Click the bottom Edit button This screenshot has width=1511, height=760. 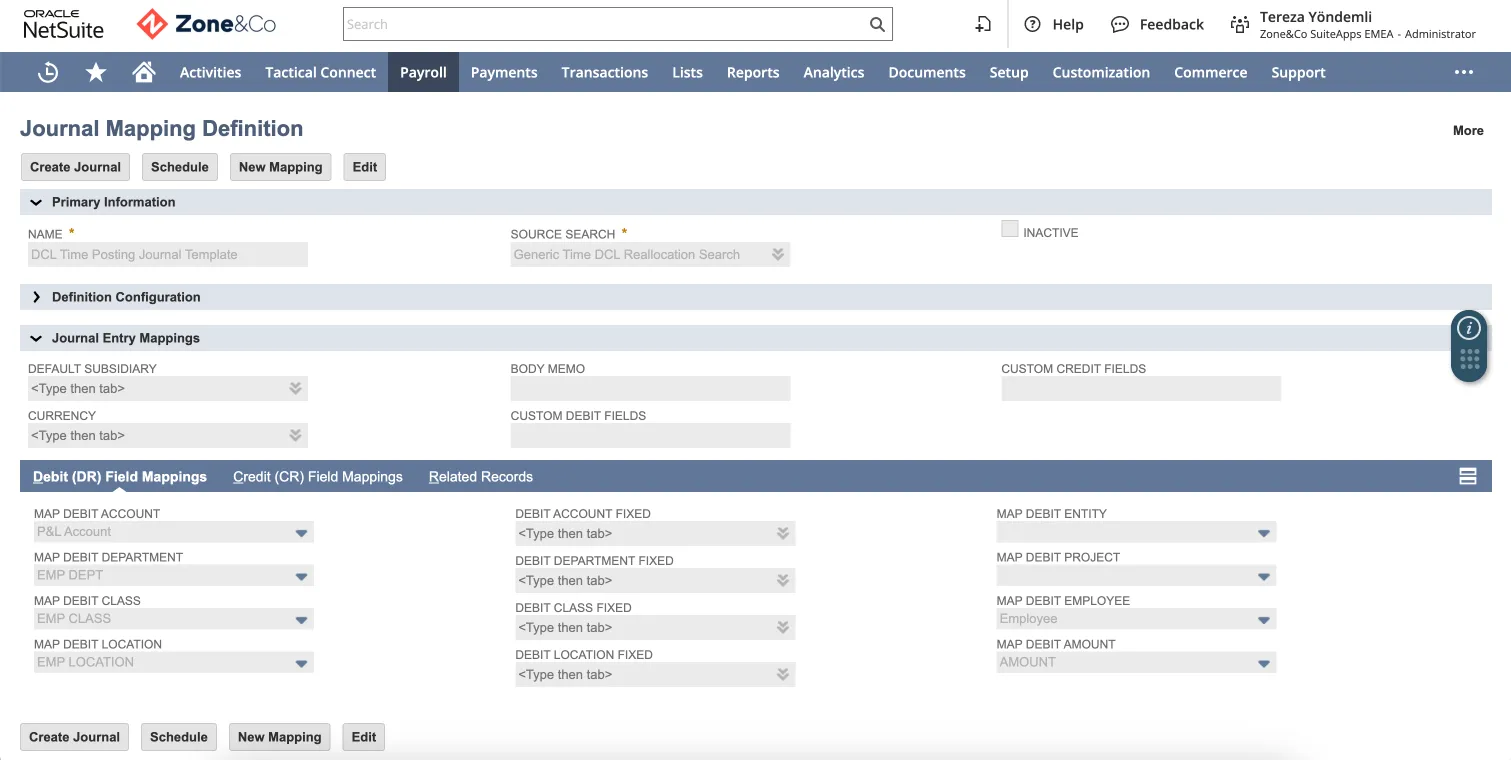pos(364,737)
